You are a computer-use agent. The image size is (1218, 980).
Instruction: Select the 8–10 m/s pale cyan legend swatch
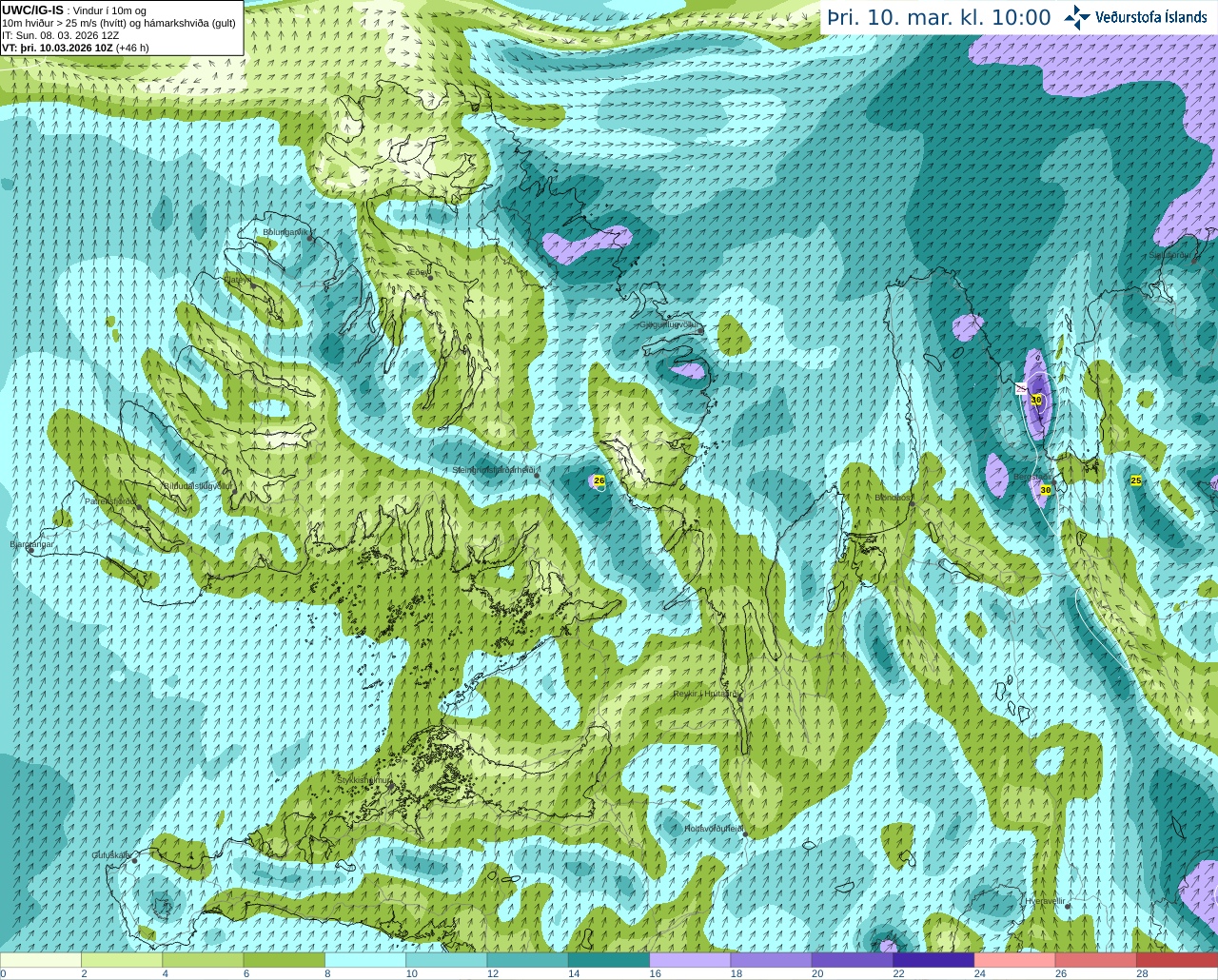(365, 960)
